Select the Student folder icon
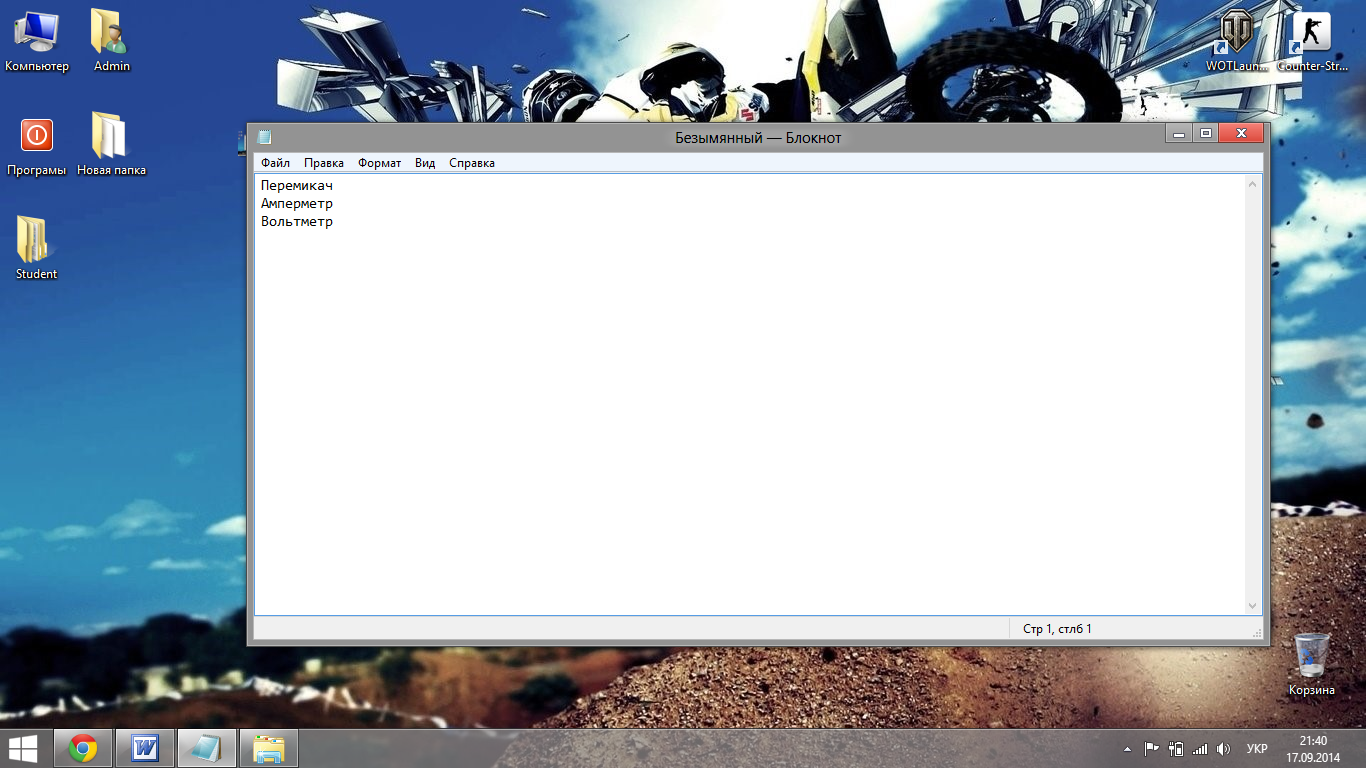Image resolution: width=1366 pixels, height=768 pixels. tap(37, 248)
